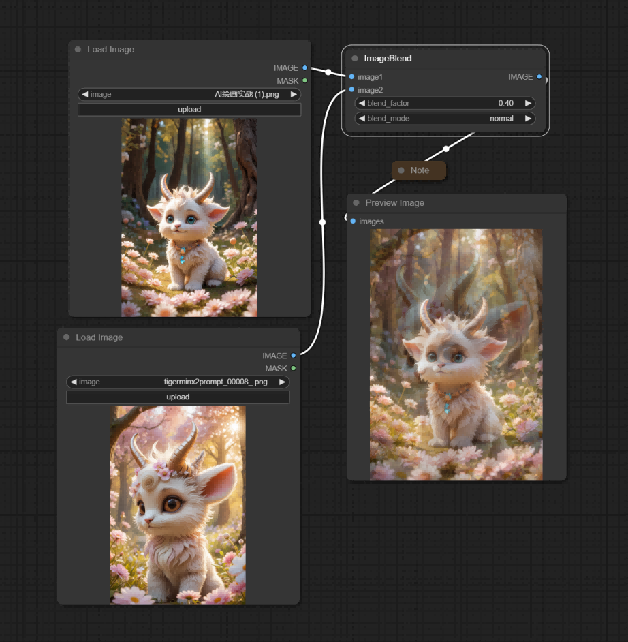The width and height of the screenshot is (628, 642).
Task: Click the image2 input port on ImageBlend
Action: coord(351,90)
